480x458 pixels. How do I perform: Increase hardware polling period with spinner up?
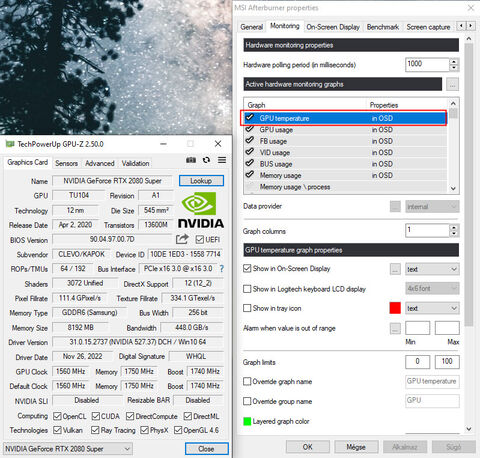click(454, 61)
